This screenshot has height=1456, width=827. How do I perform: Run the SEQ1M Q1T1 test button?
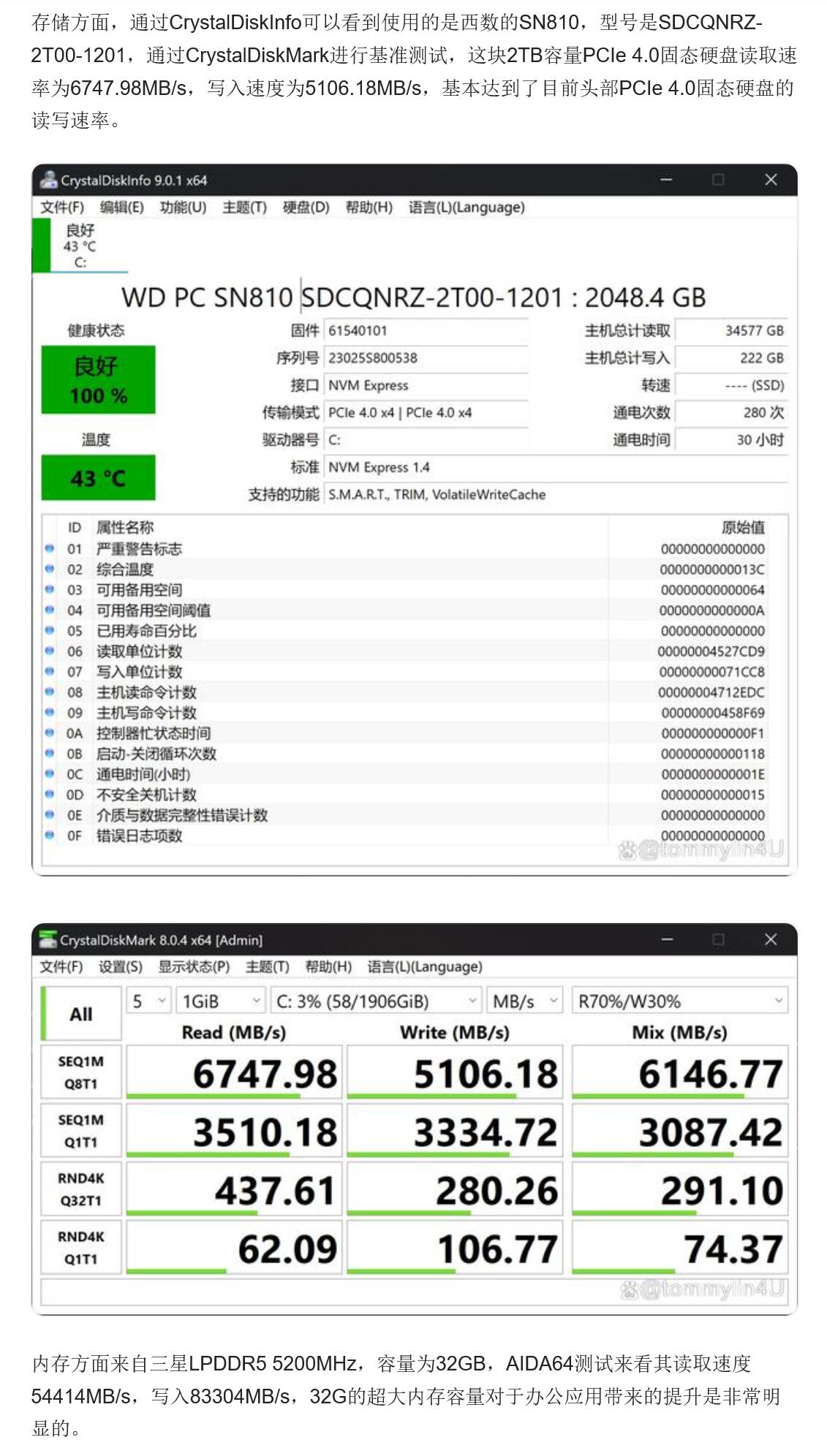pos(80,1131)
